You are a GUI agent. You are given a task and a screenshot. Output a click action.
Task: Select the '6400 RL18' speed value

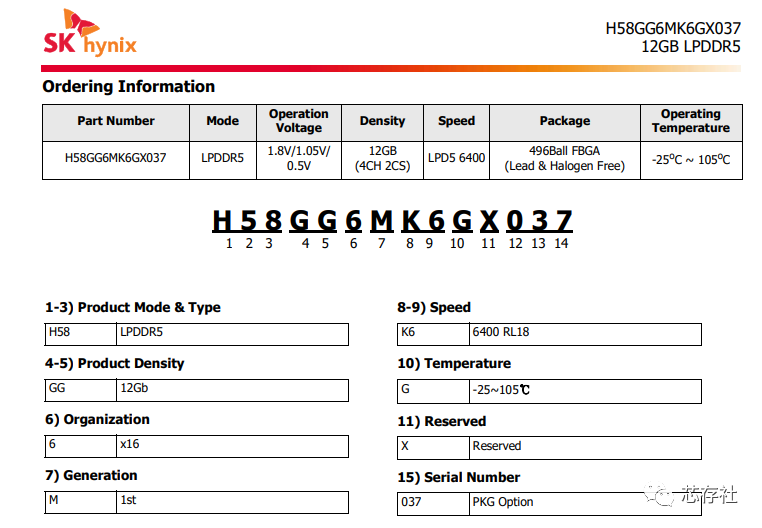[585, 334]
